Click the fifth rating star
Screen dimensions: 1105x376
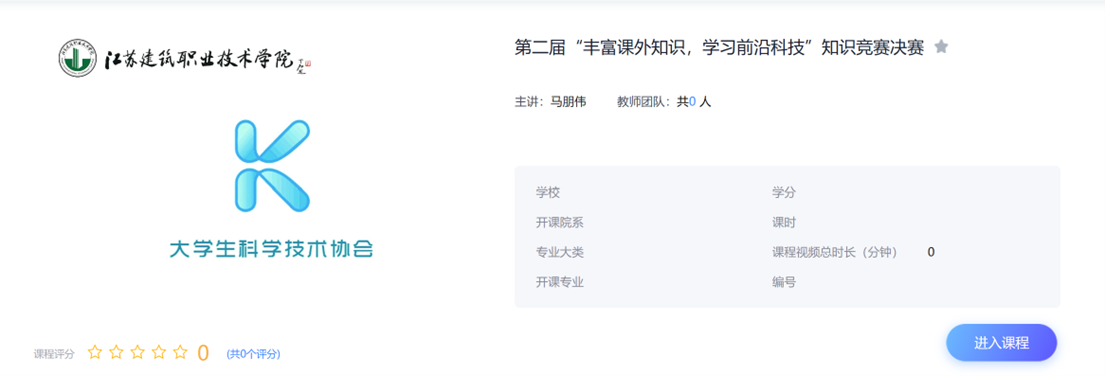(x=180, y=352)
